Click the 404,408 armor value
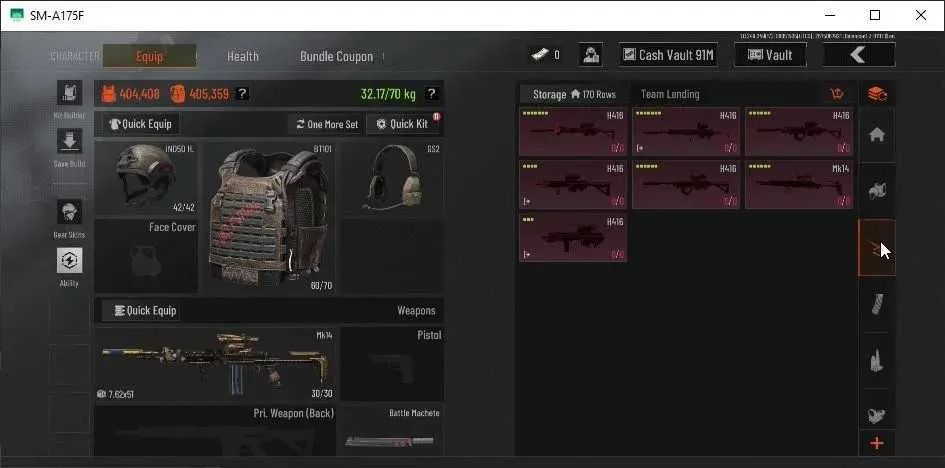This screenshot has width=945, height=468. click(x=139, y=94)
